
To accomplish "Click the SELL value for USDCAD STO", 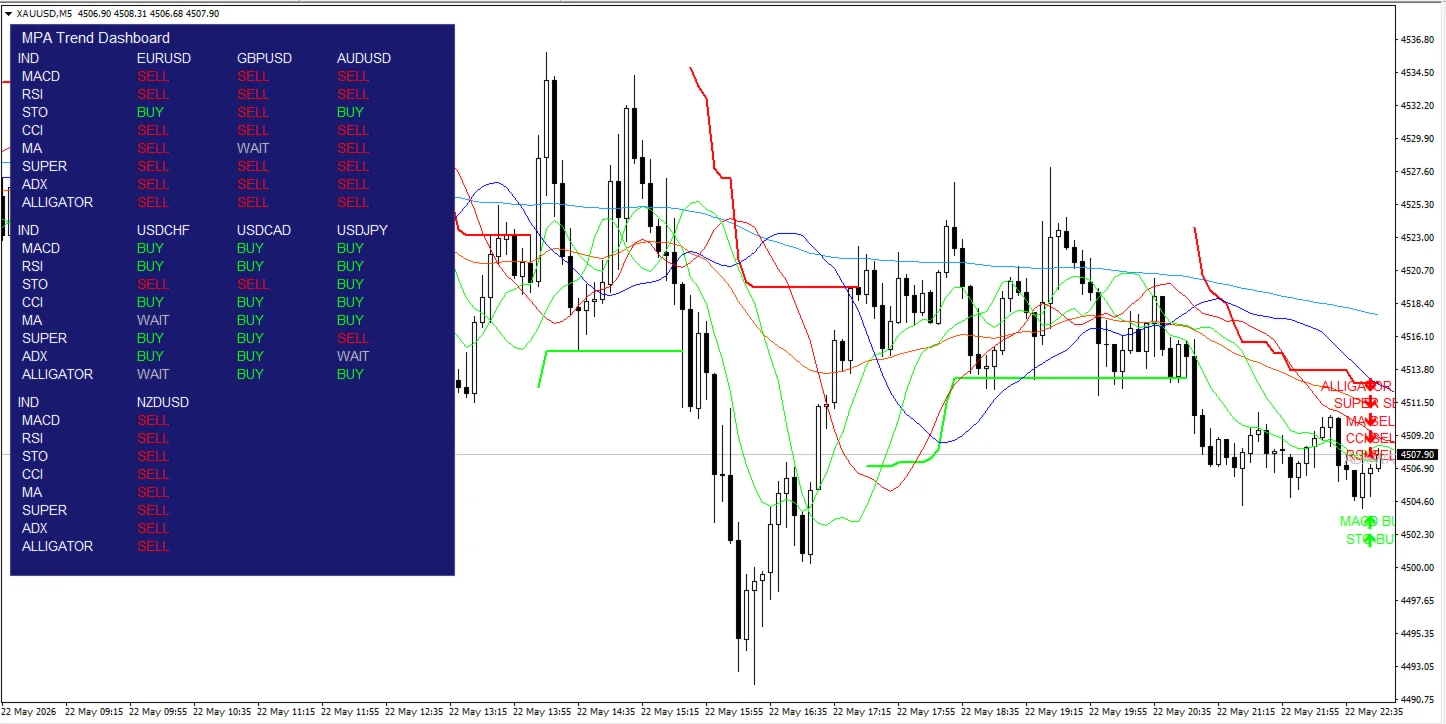I will pos(253,284).
